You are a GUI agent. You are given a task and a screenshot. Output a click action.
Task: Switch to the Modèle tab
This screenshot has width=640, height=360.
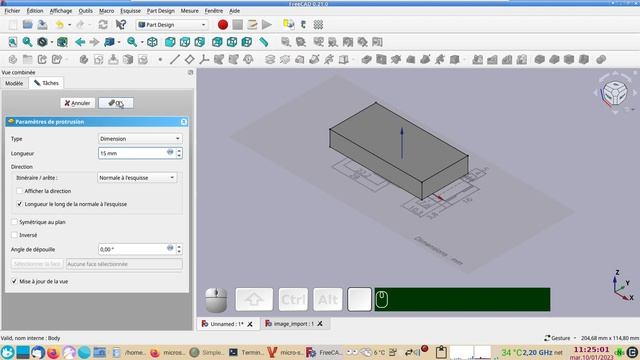click(14, 83)
